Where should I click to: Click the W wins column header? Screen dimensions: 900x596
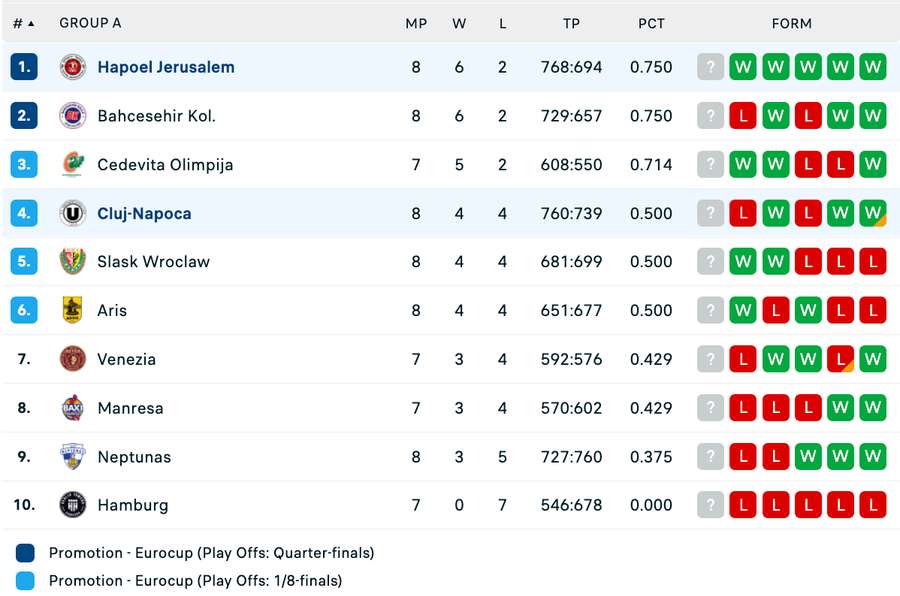(459, 23)
